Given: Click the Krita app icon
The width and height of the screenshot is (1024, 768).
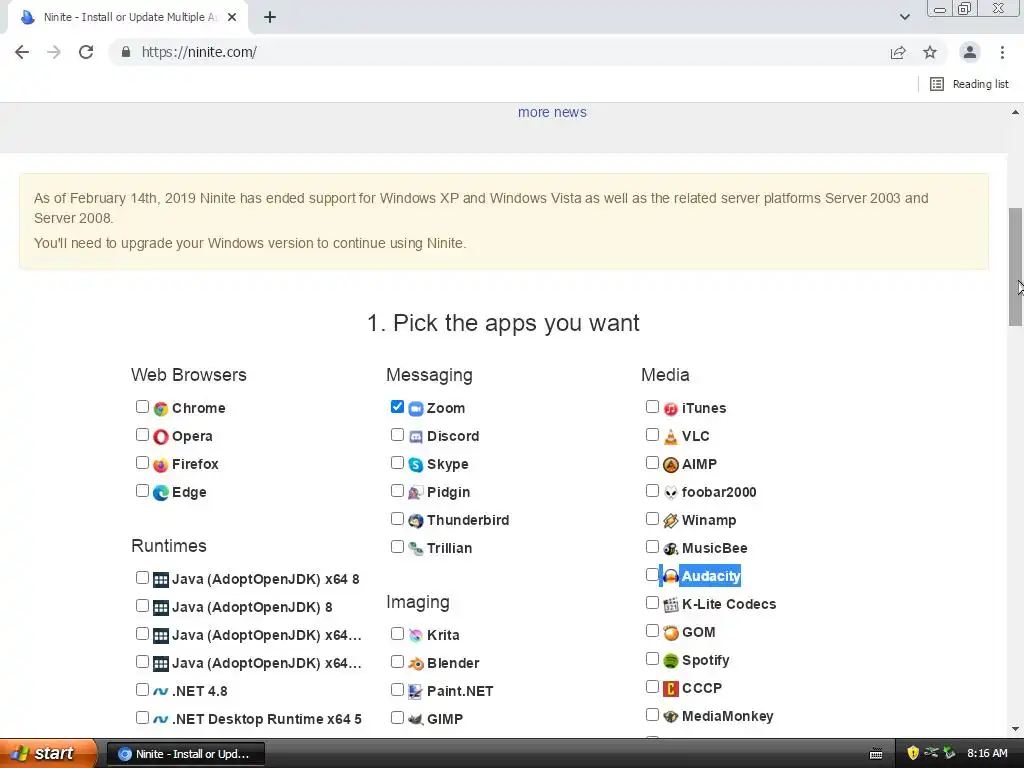Looking at the screenshot, I should pyautogui.click(x=416, y=636).
